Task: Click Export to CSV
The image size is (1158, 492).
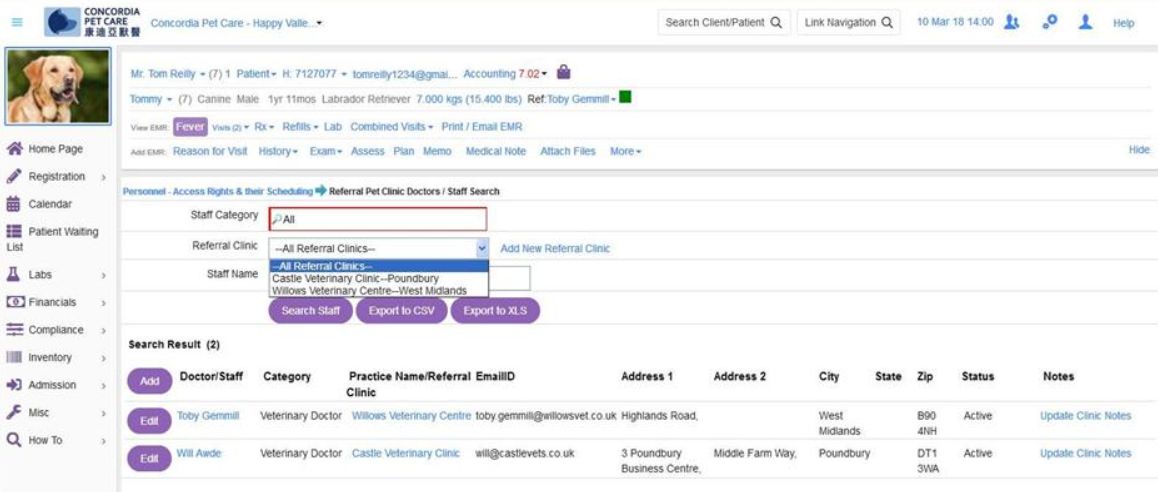Action: (402, 310)
